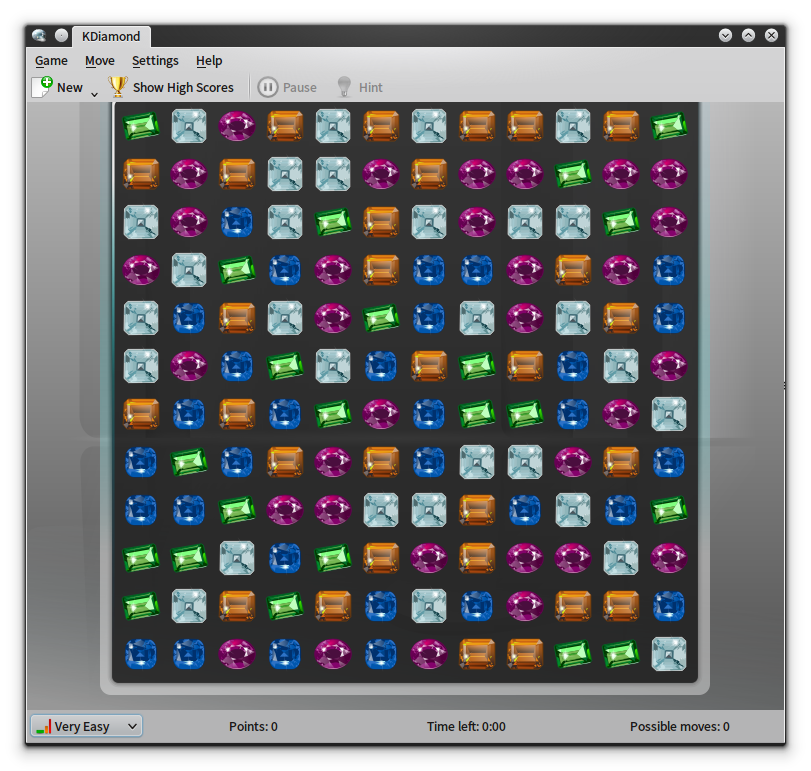The image size is (811, 771).
Task: Click the bar-chart icon beside Very Easy
Action: [x=42, y=726]
